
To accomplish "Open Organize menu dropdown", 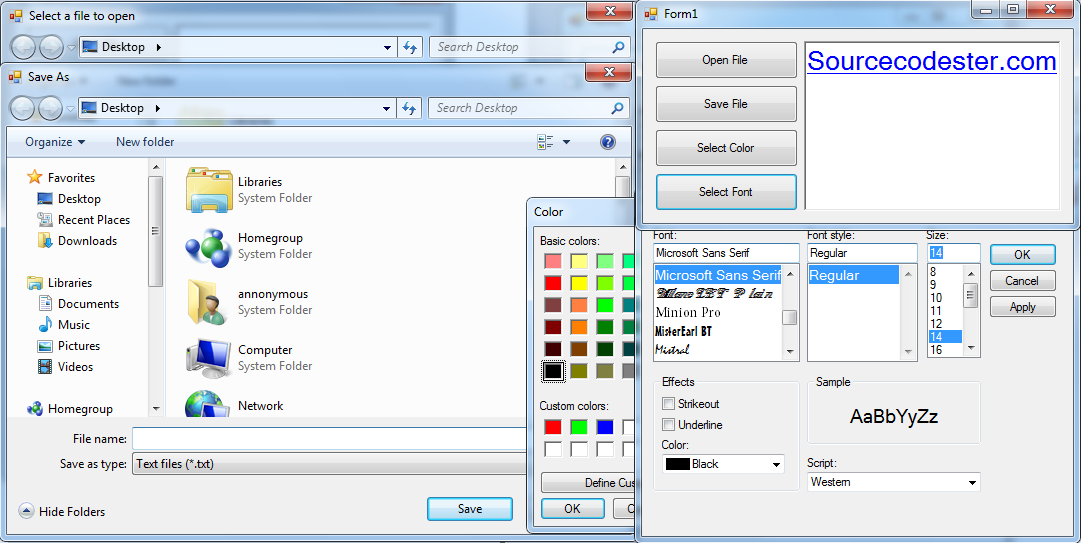I will pyautogui.click(x=55, y=142).
